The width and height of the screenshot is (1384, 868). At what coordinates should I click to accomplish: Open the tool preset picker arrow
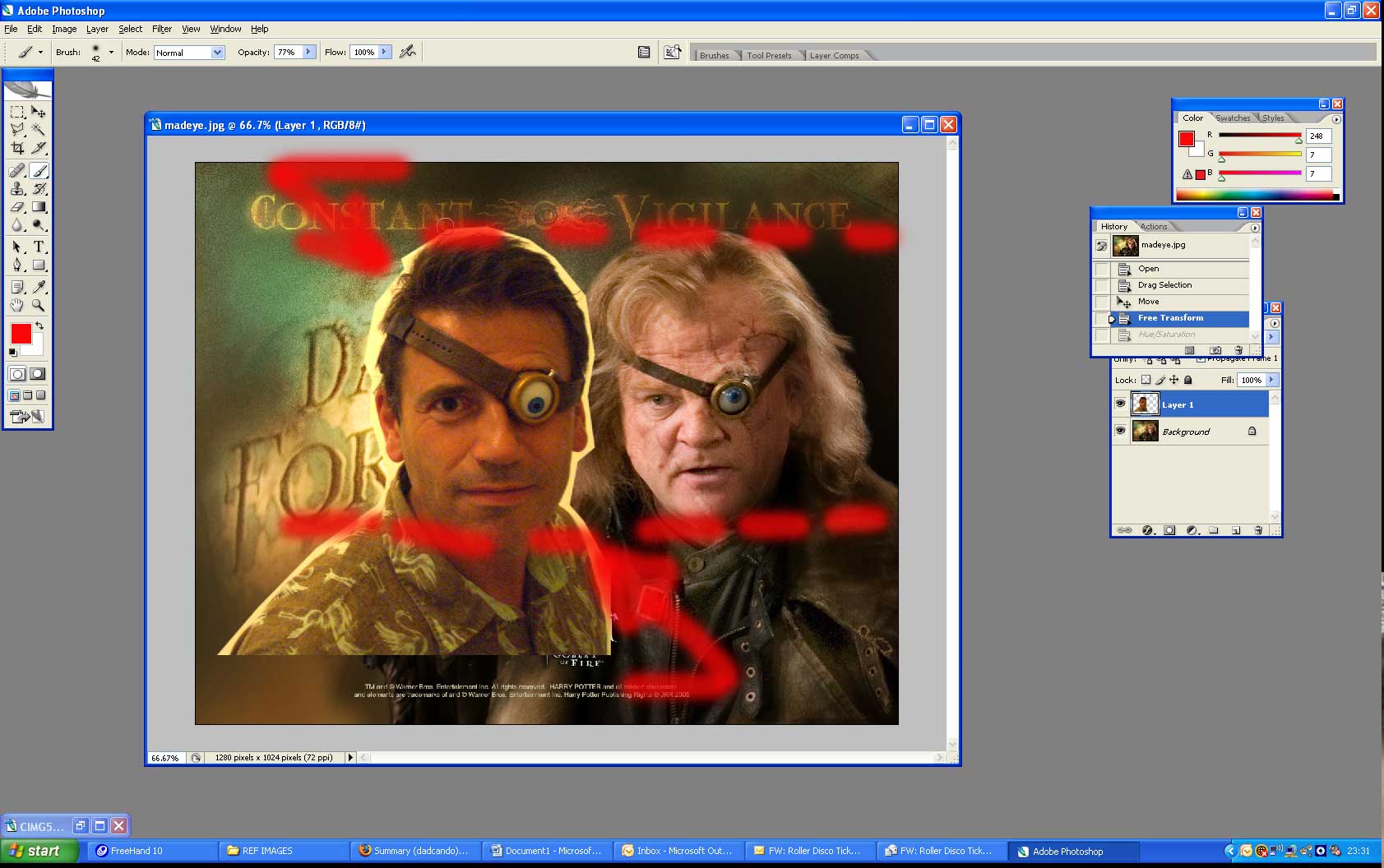[40, 52]
